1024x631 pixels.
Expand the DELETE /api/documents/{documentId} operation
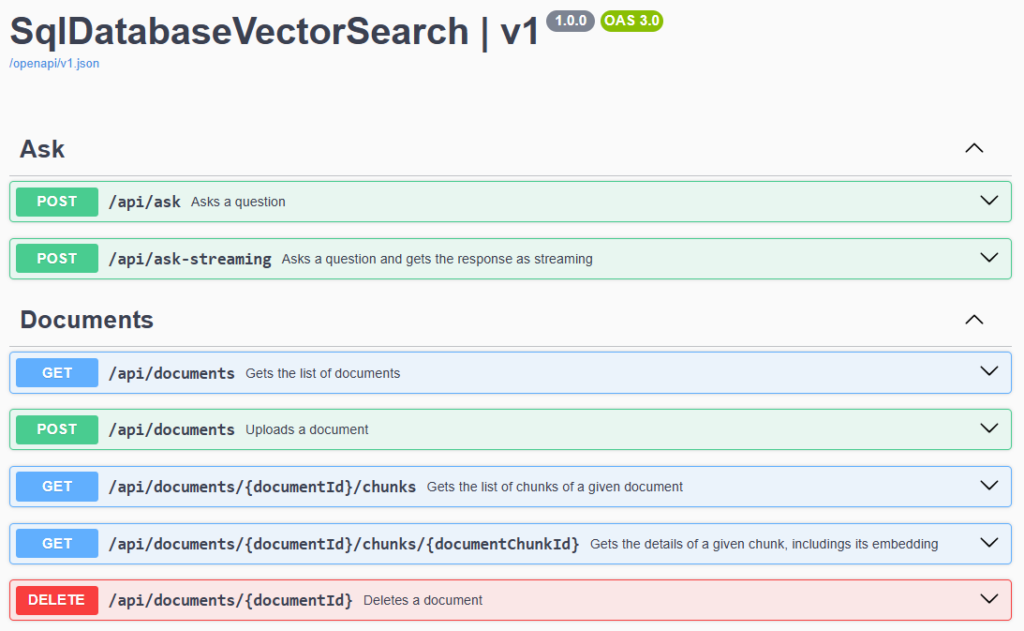point(989,600)
